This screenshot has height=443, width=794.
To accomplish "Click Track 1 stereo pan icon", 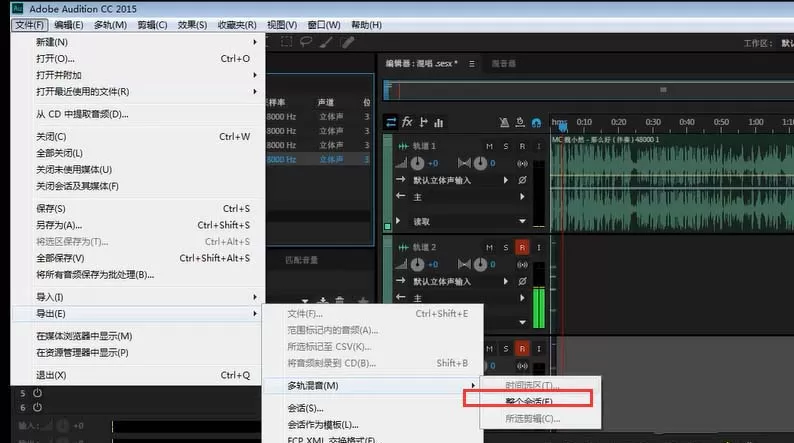I will tap(464, 163).
